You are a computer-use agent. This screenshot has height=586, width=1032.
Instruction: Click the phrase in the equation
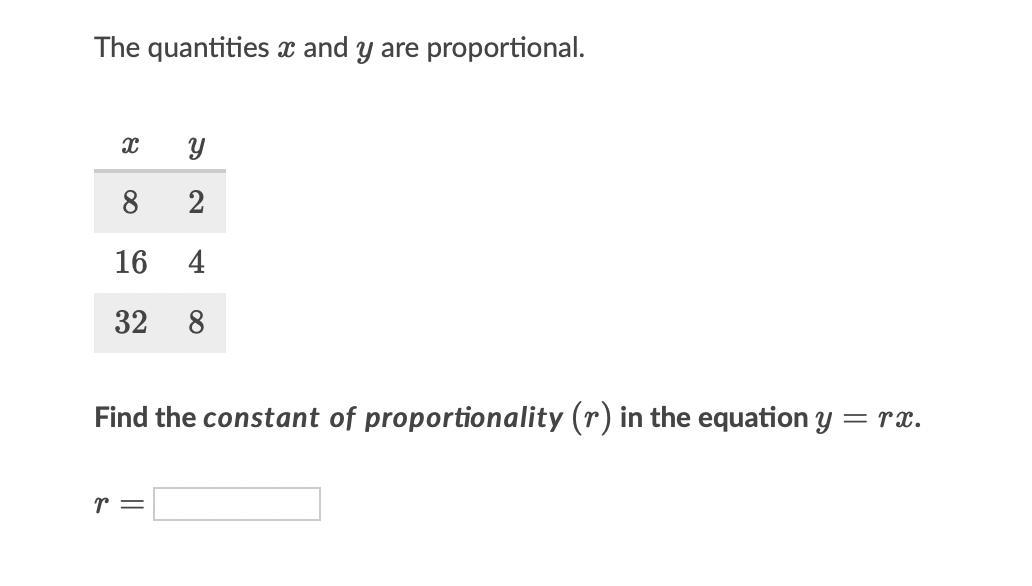pyautogui.click(x=713, y=418)
